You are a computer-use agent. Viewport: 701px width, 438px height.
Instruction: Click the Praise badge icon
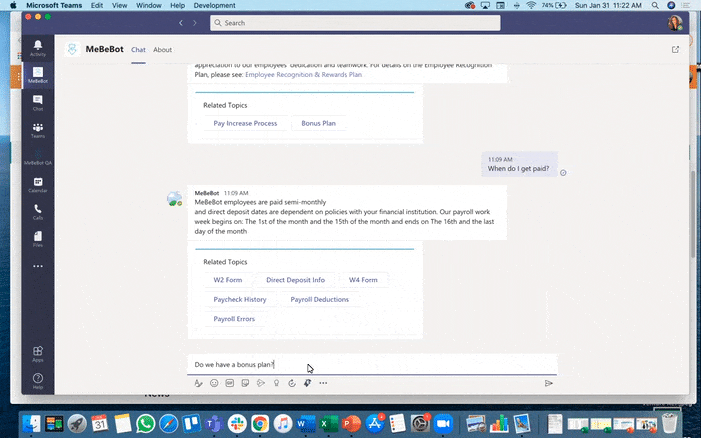pos(276,383)
